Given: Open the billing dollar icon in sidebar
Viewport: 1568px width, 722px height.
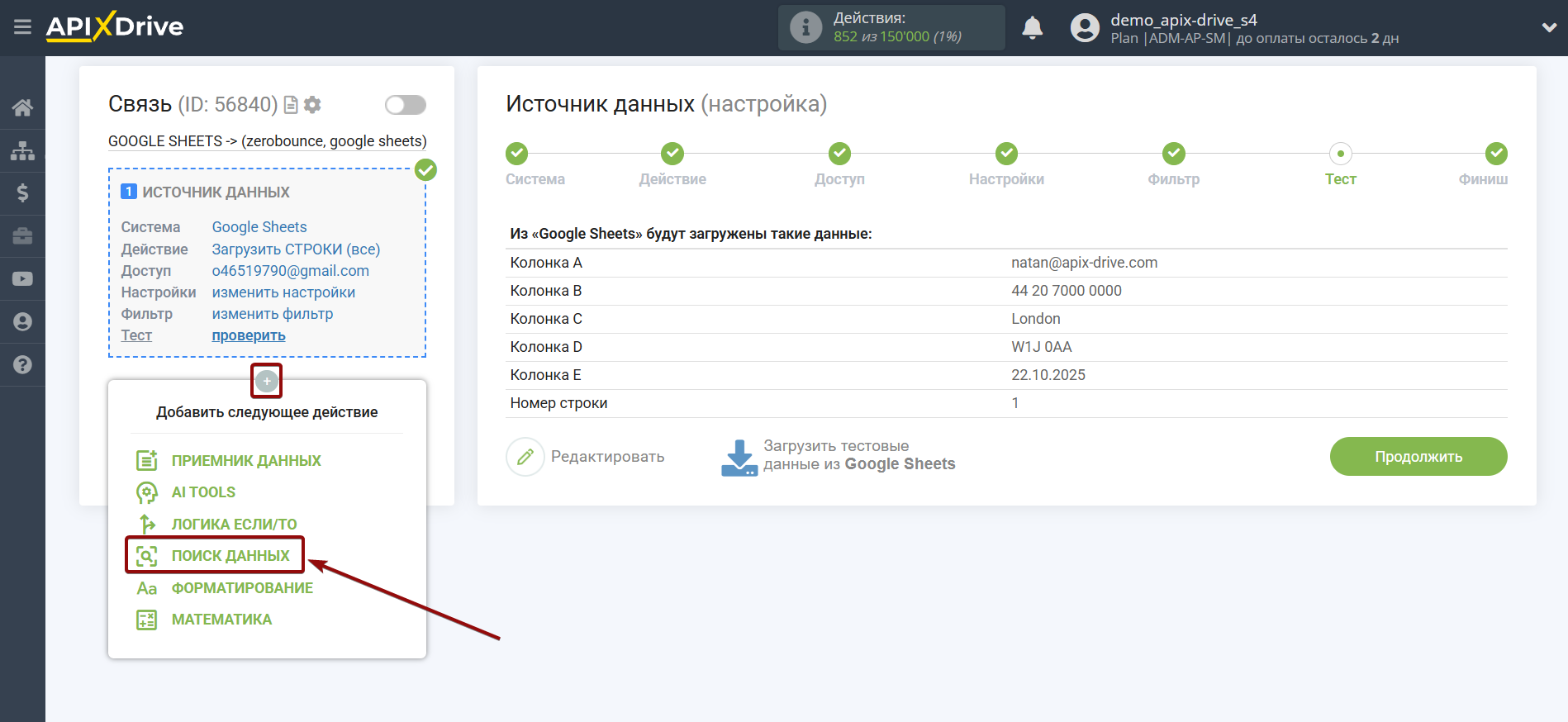Looking at the screenshot, I should pyautogui.click(x=22, y=193).
